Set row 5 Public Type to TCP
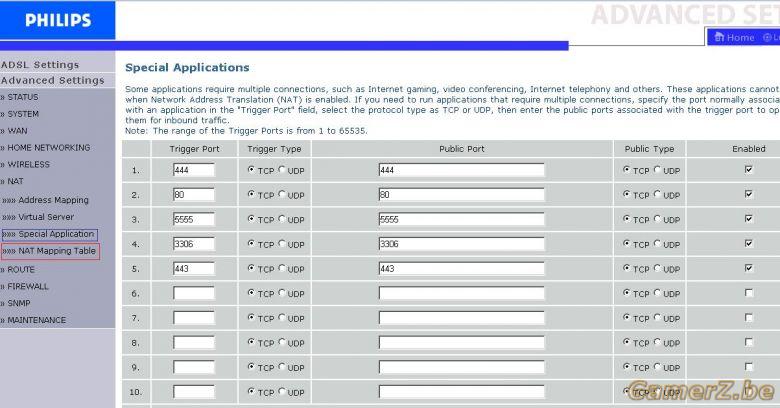Screen dimensions: 780x408 627,268
